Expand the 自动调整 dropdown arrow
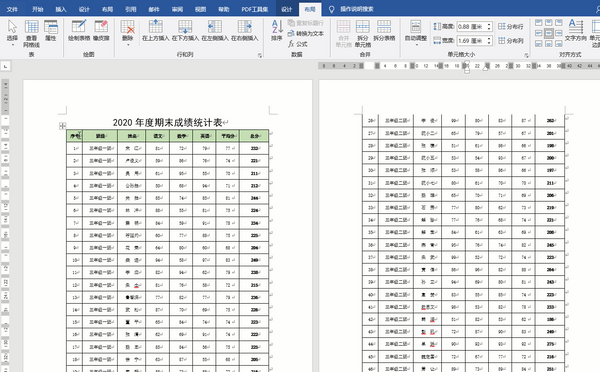Screen dimensions: 600x372 coord(416,45)
